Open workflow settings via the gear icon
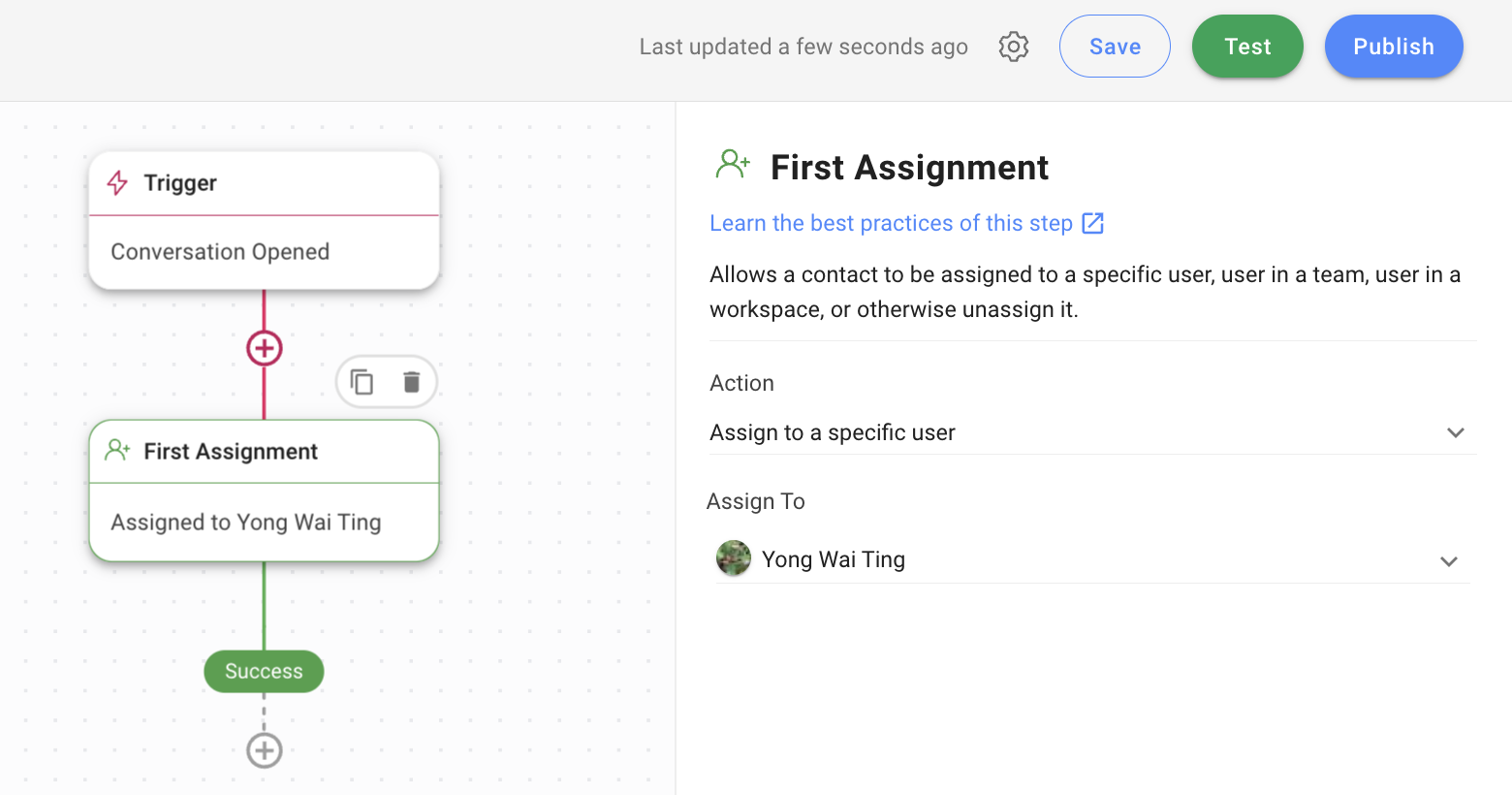1512x795 pixels. click(1013, 46)
